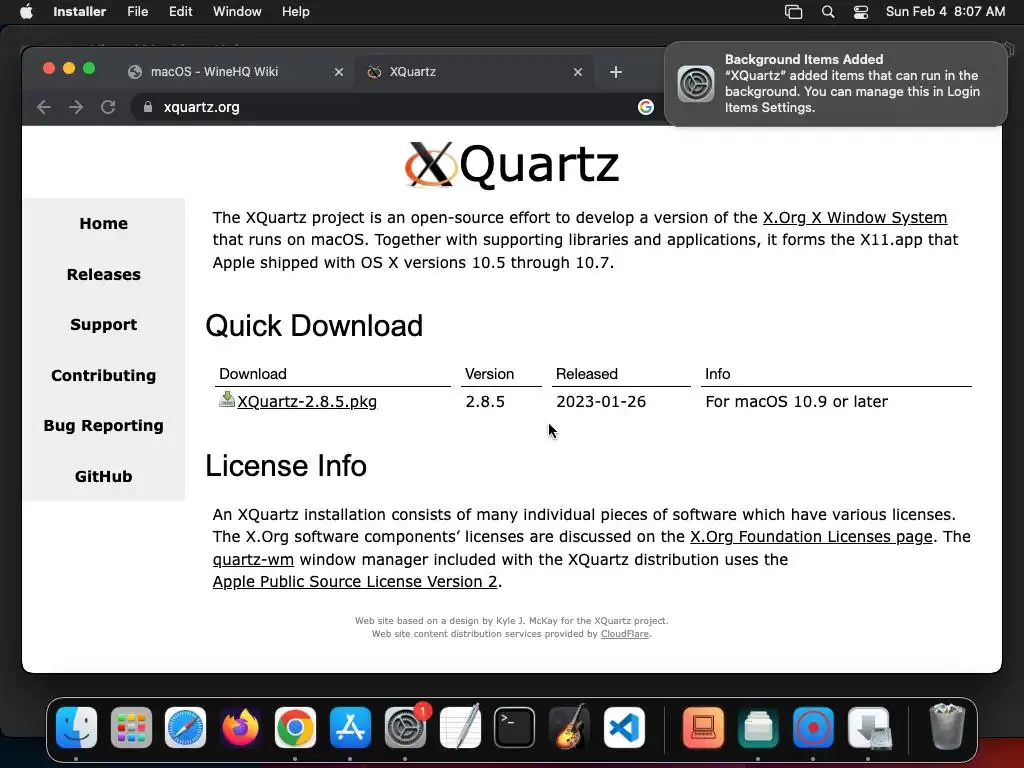
Task: Open Apple Public Source License Version 2
Action: click(355, 582)
